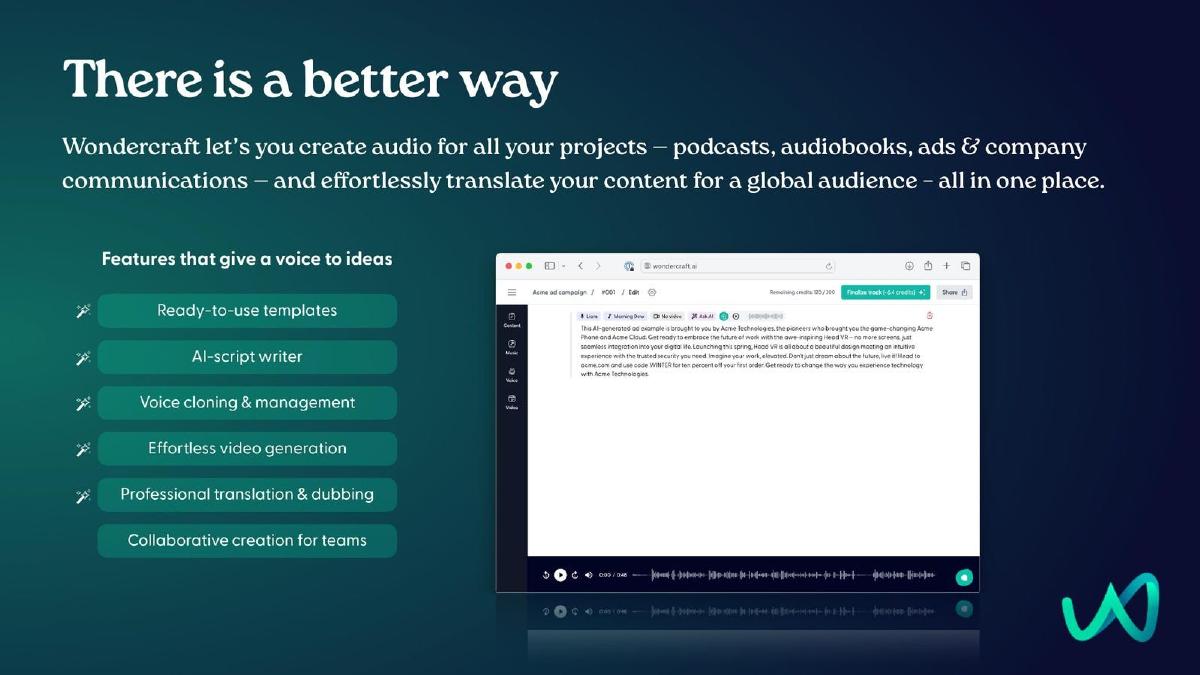Click the round icon next to Edit
Screen dimensions: 1200x675
(x=652, y=292)
